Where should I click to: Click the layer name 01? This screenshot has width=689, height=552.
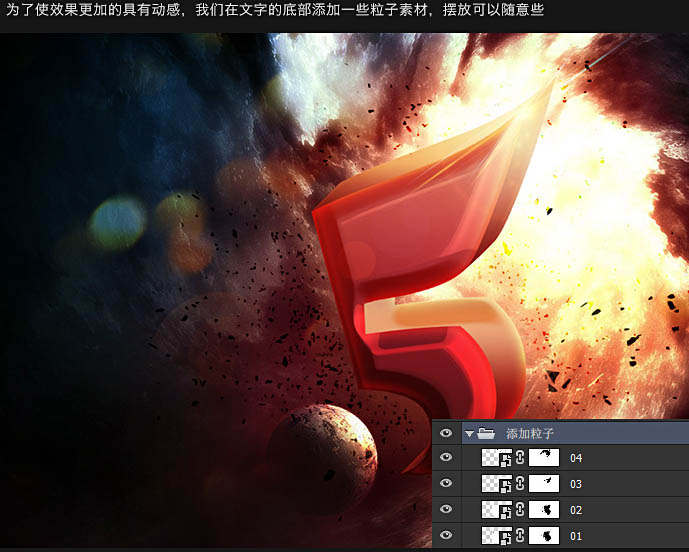[576, 536]
